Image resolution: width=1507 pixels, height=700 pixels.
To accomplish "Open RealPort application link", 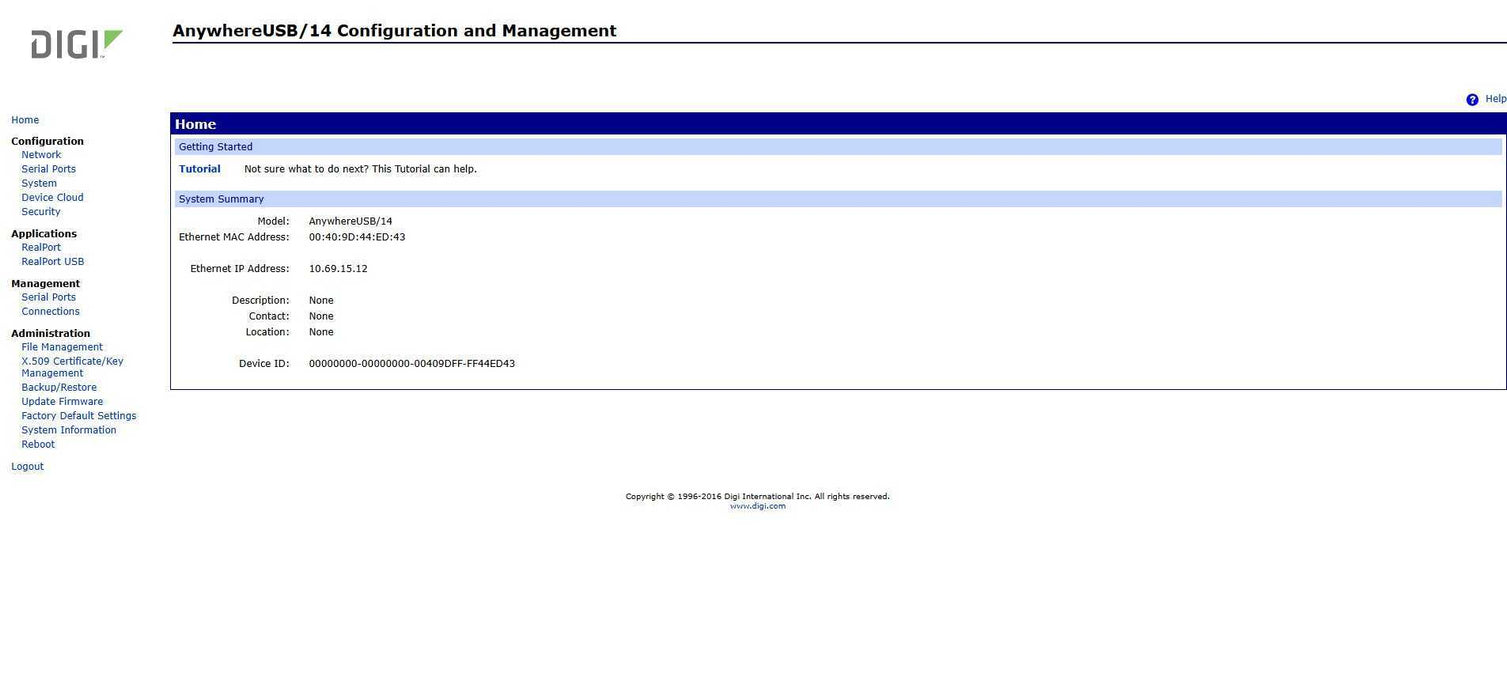I will [41, 247].
